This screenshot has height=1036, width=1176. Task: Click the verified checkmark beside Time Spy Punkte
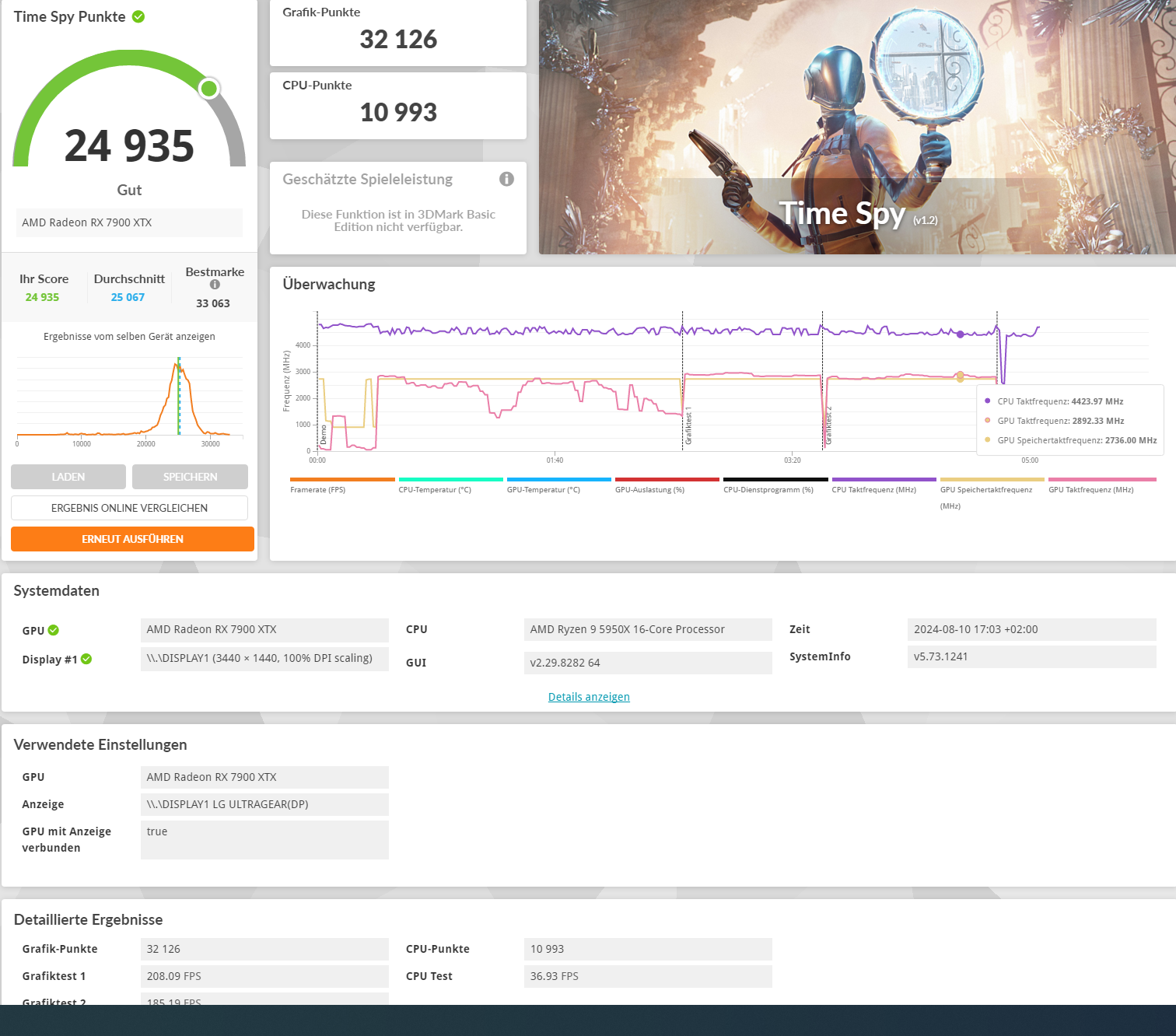coord(138,16)
